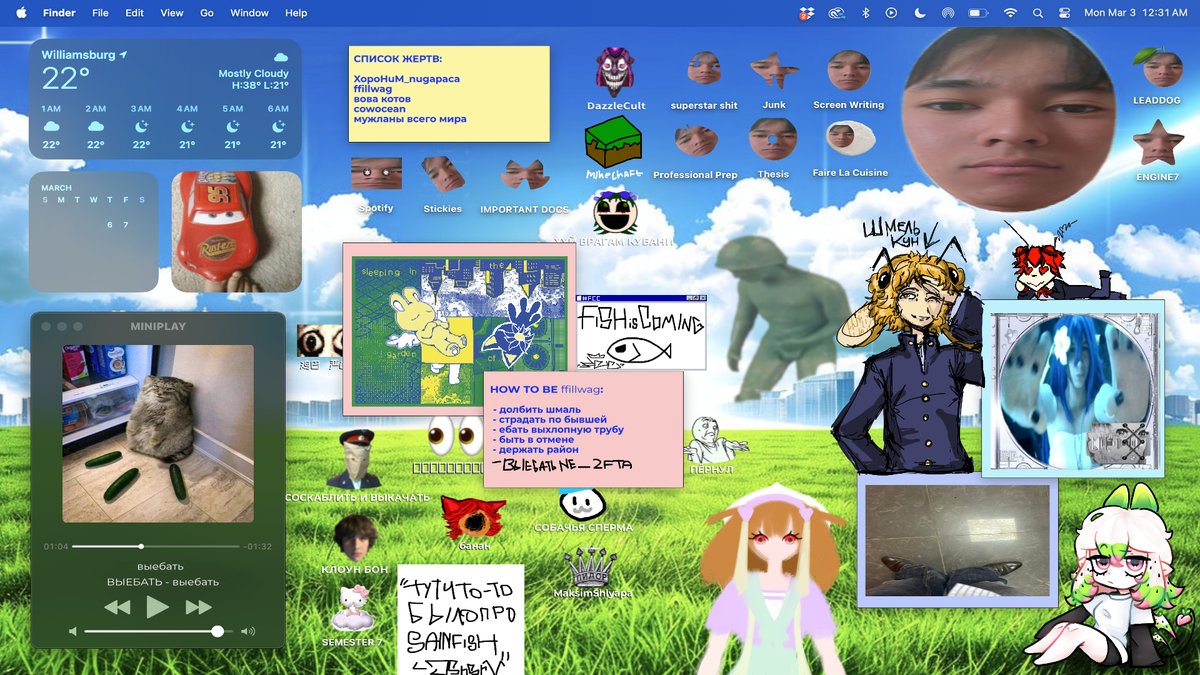Click the Finder menu title

[59, 13]
